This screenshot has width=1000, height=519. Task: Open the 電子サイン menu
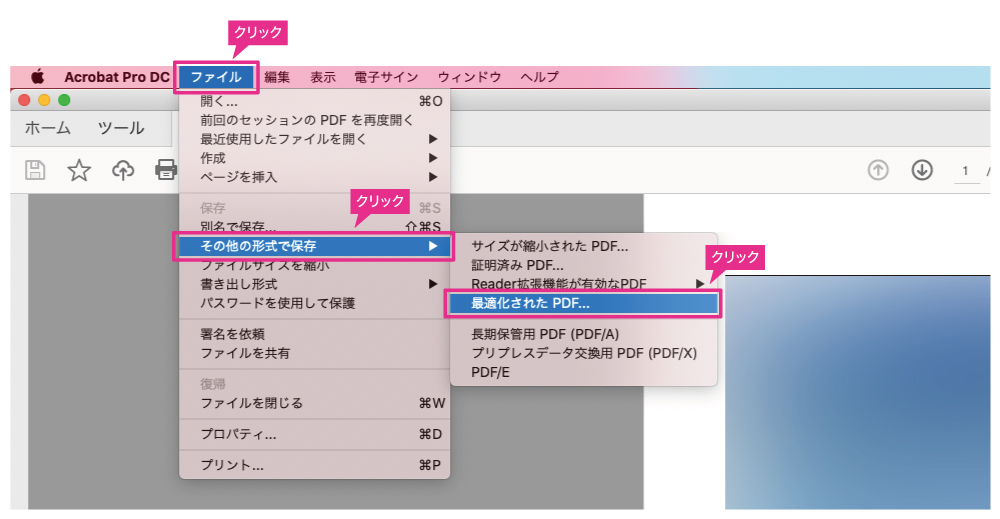point(386,77)
